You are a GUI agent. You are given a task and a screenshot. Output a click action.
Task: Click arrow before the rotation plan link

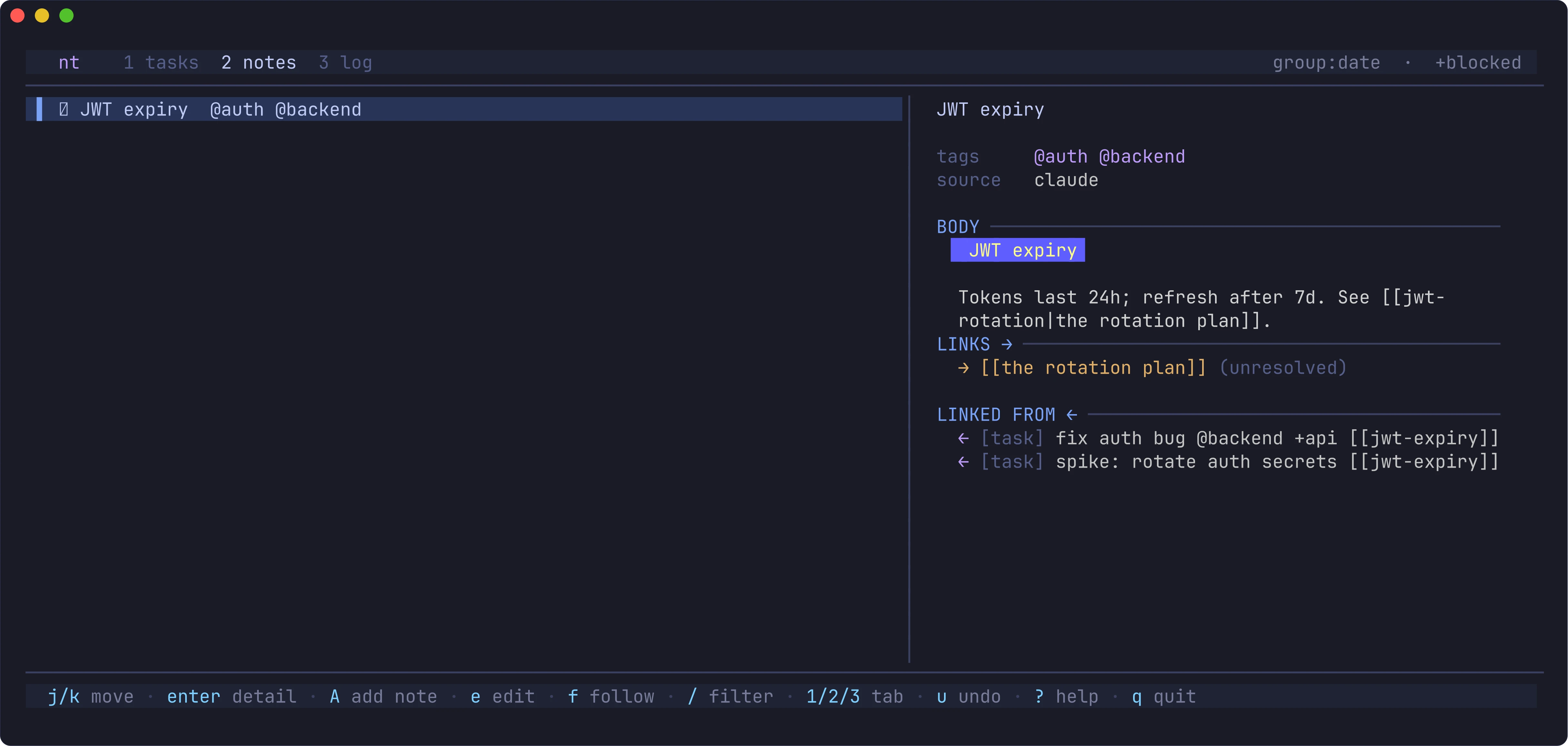tap(964, 368)
